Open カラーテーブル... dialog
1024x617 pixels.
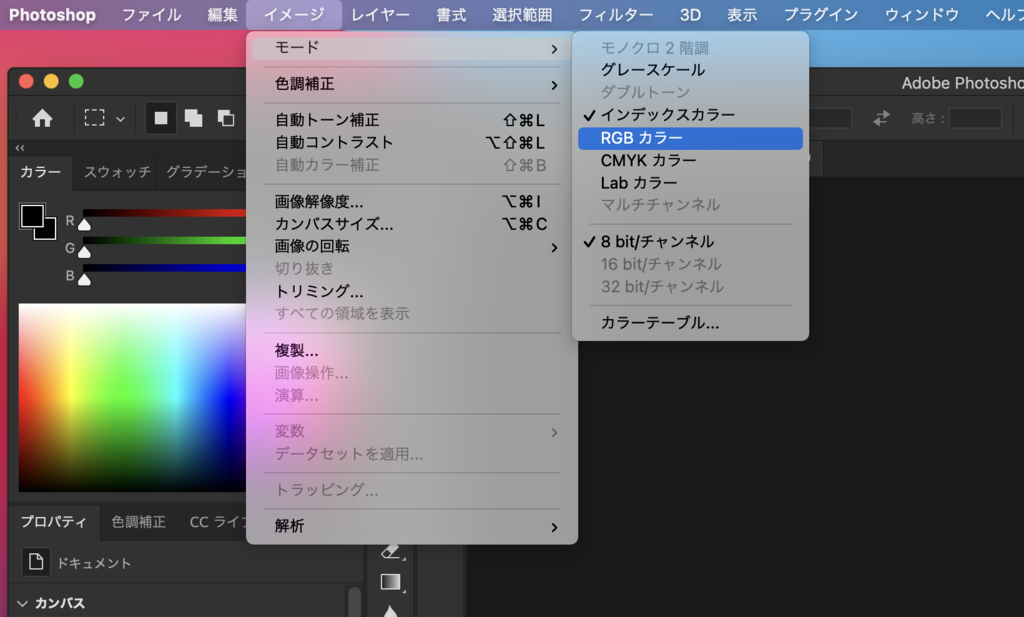click(x=690, y=323)
